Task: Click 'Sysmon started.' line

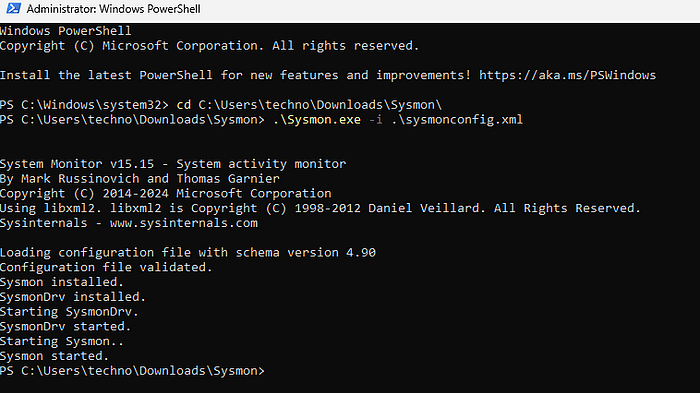Action: (x=54, y=356)
